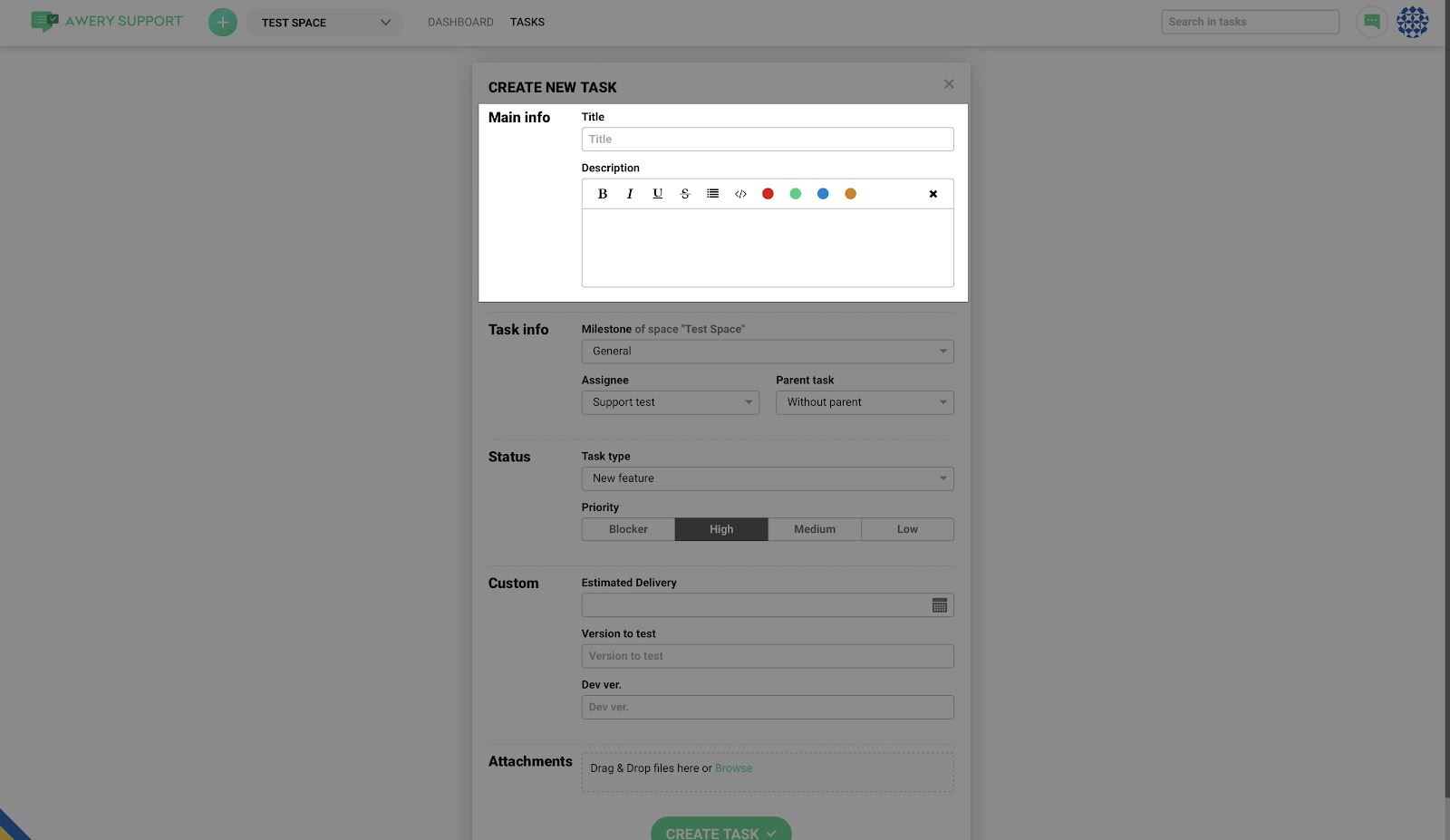Clear formatting with the toolbar X icon
The image size is (1450, 840).
pyautogui.click(x=933, y=194)
